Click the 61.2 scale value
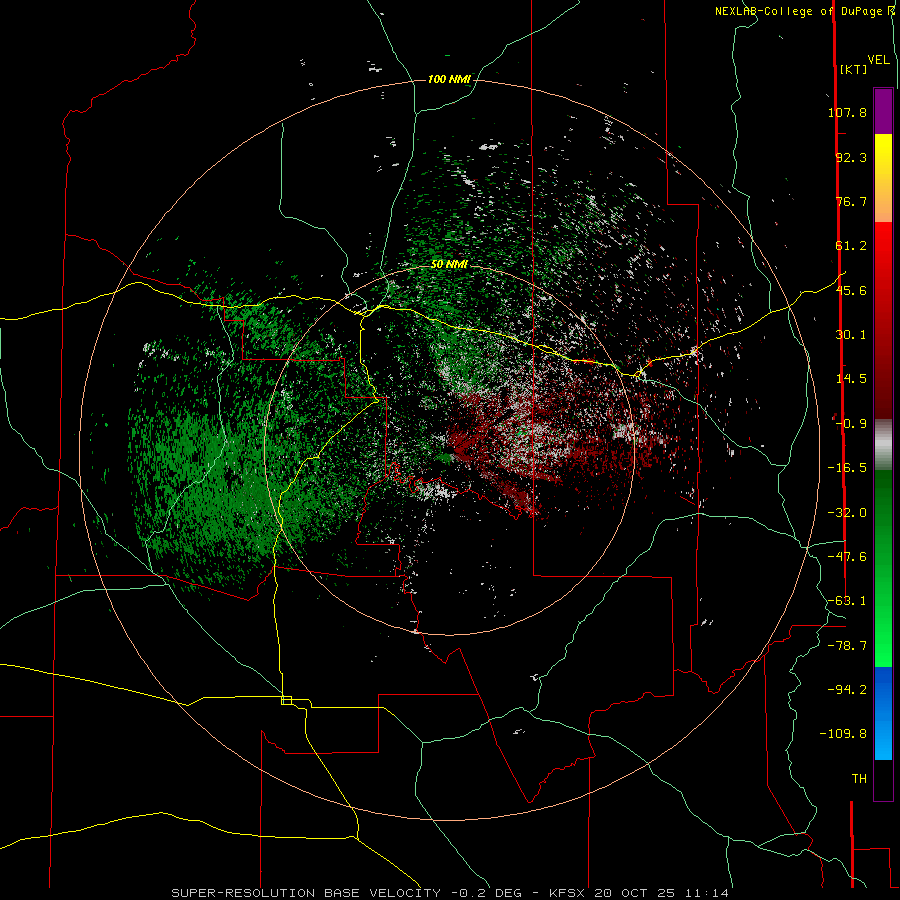900x900 pixels. (851, 246)
